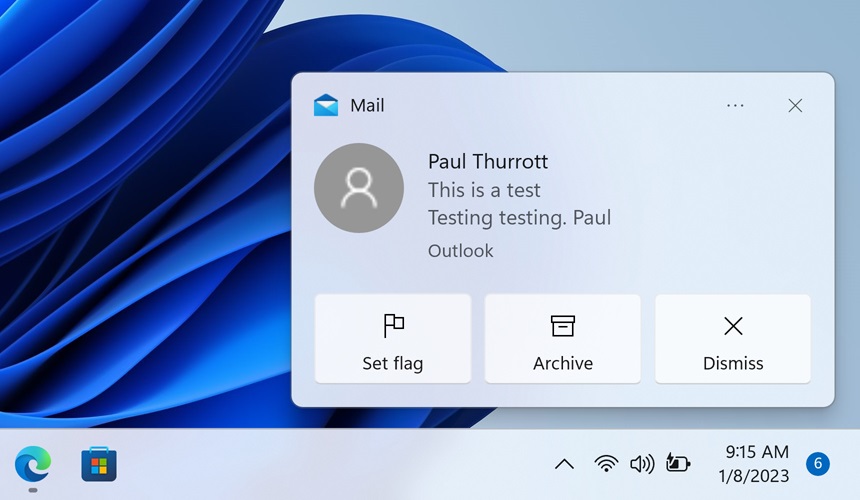The width and height of the screenshot is (860, 500).
Task: Select the sender name Paul Thurrott
Action: pyautogui.click(x=488, y=162)
